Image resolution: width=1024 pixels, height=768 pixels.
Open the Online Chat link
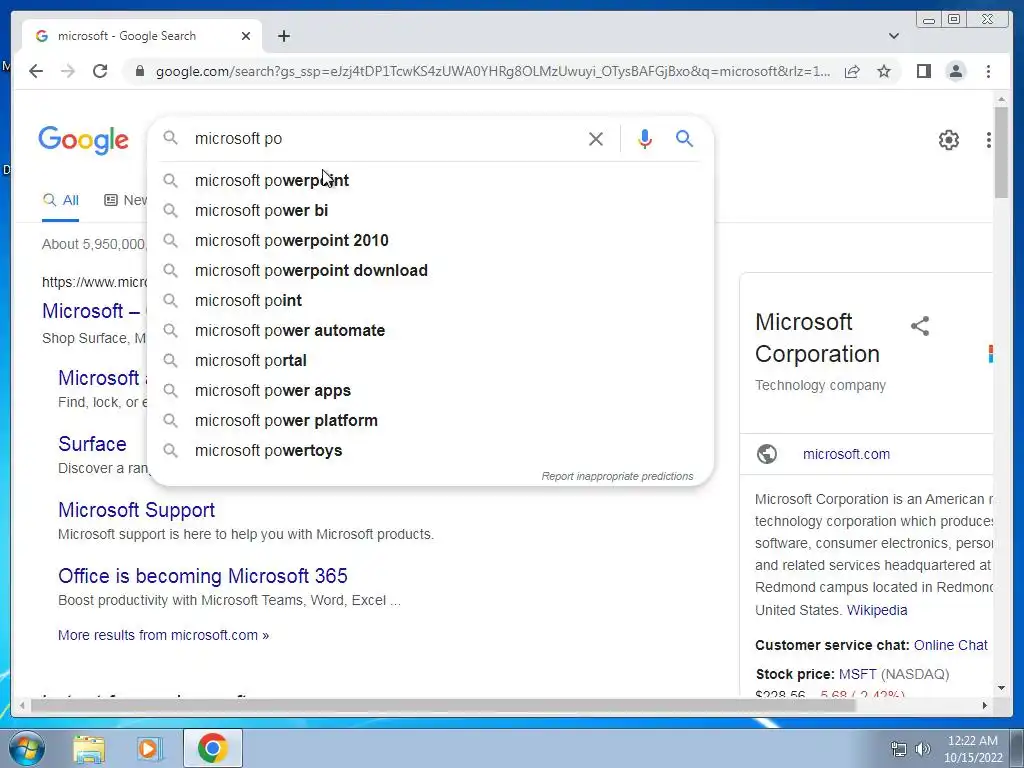click(x=950, y=645)
